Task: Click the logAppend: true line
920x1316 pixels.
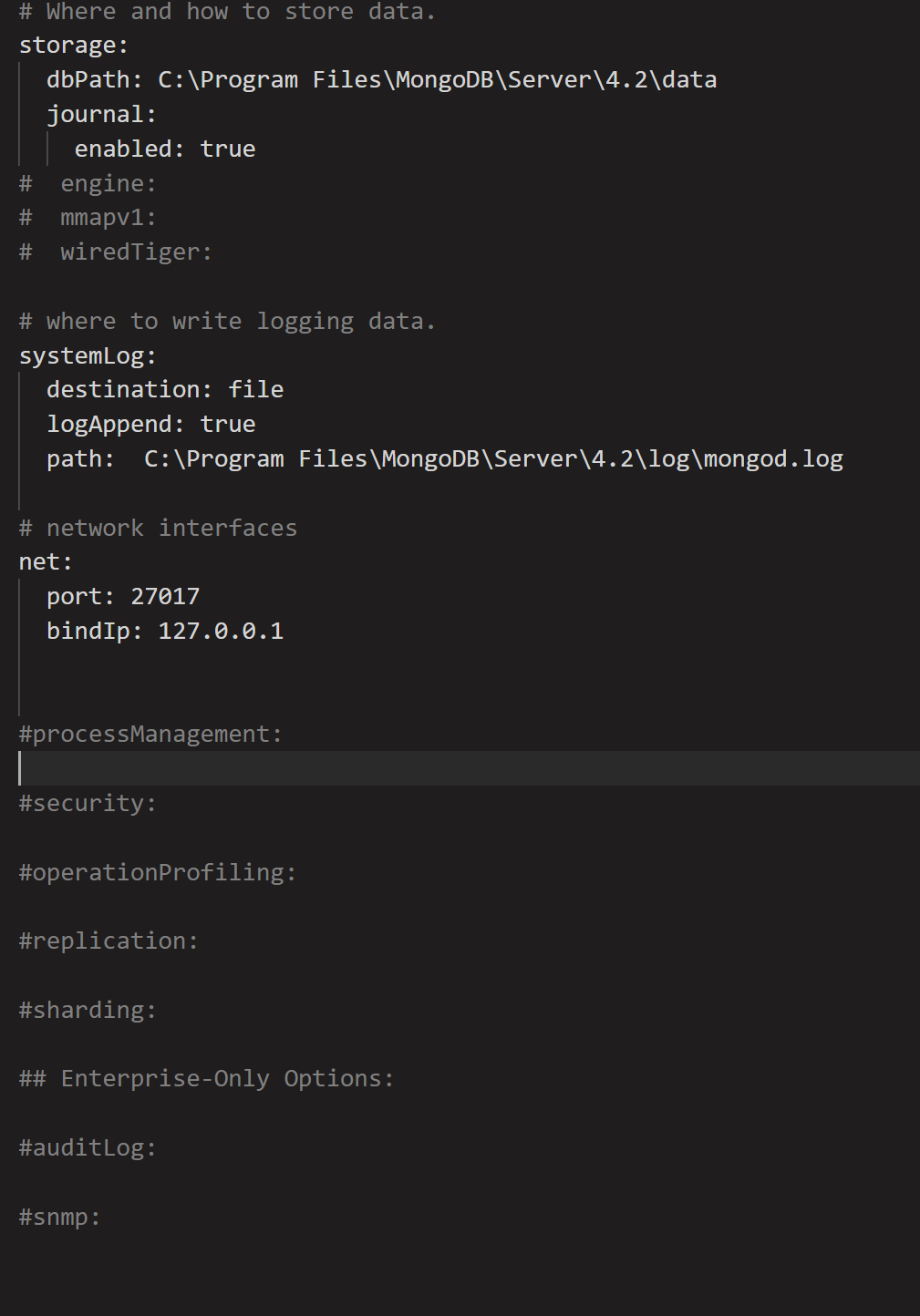Action: pos(150,425)
